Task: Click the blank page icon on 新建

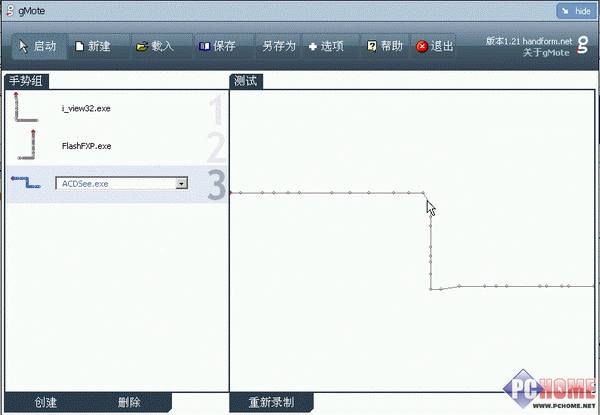Action: (79, 47)
